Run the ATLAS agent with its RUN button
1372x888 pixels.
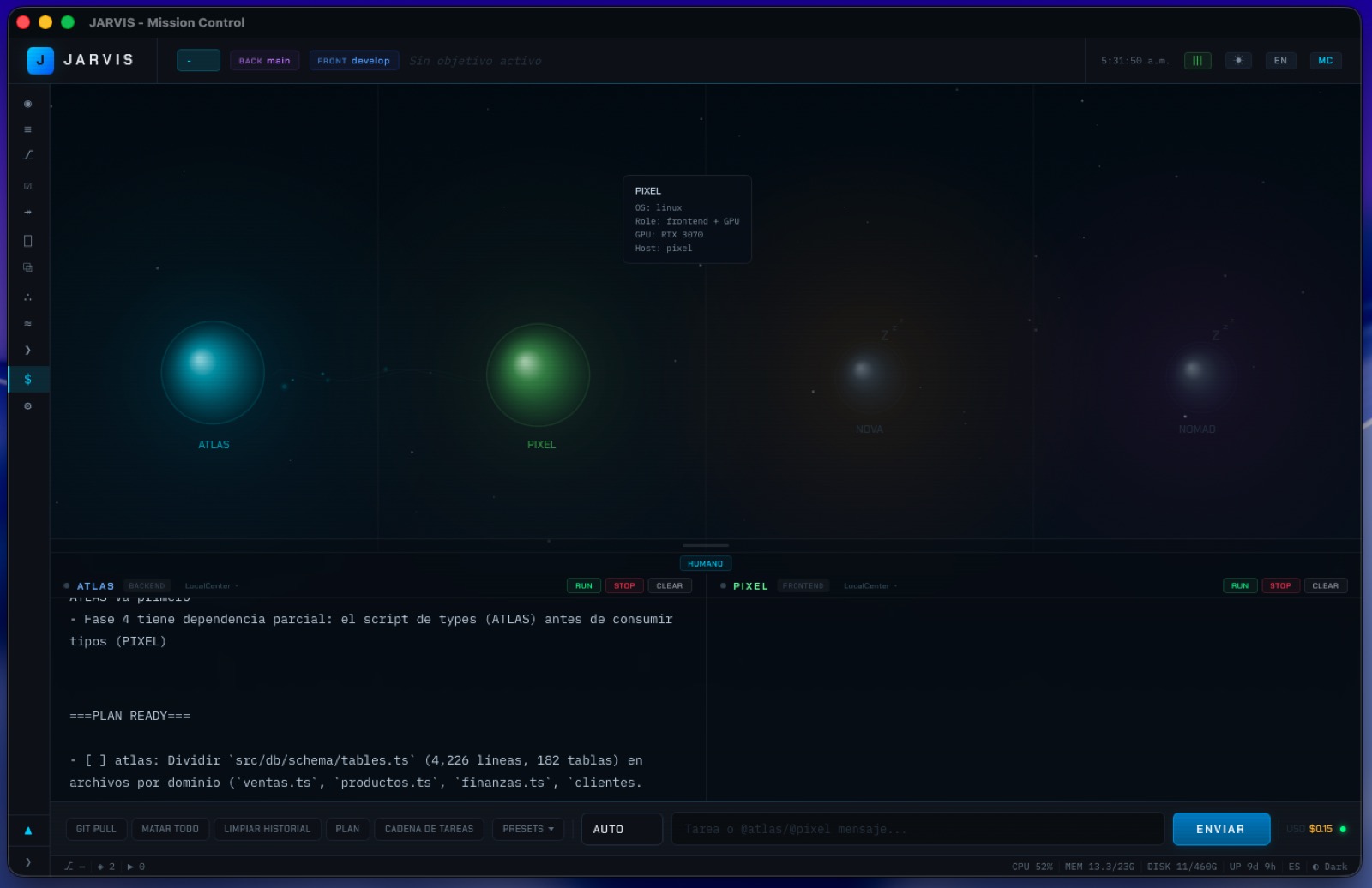point(584,585)
